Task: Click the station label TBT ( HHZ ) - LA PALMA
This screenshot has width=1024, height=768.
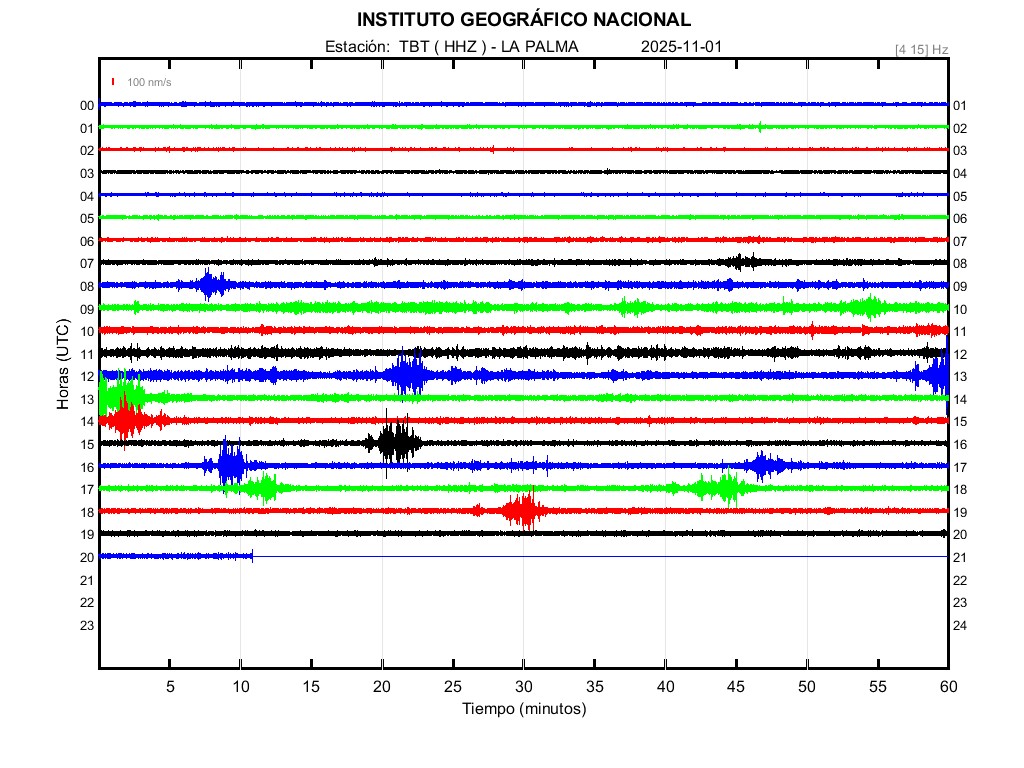Action: pyautogui.click(x=488, y=47)
